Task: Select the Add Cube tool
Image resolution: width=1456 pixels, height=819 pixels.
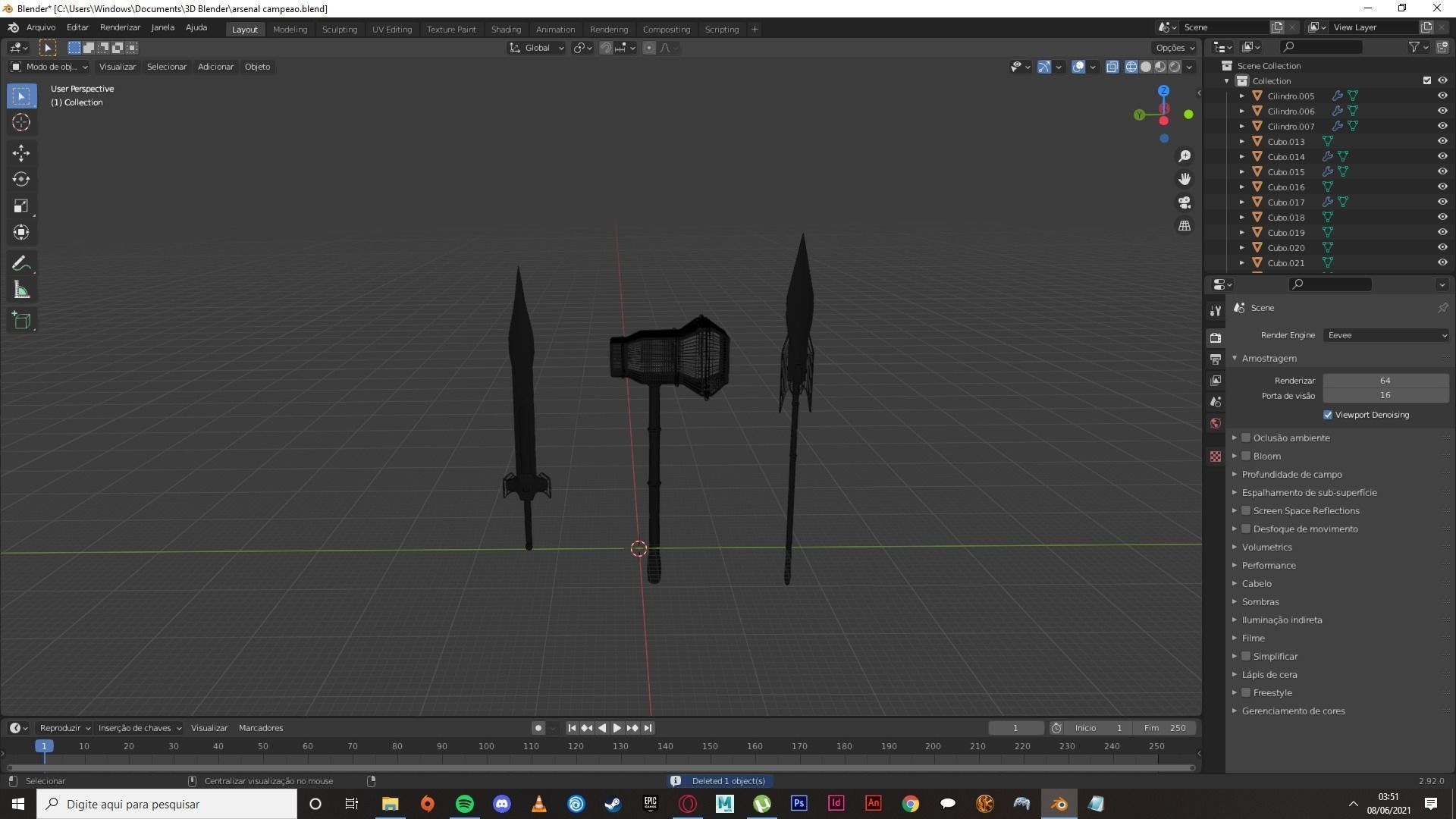Action: click(21, 321)
